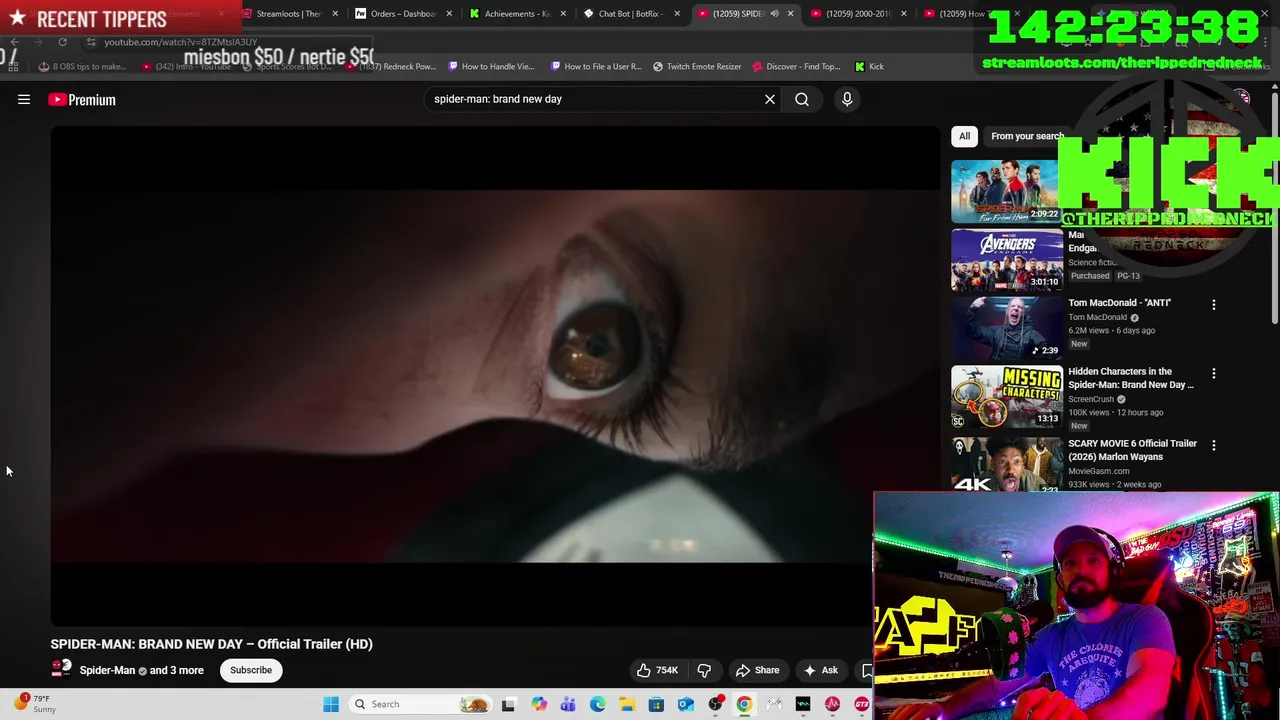Open the MovieGasm.com channel name
The height and width of the screenshot is (720, 1280).
(x=1098, y=471)
